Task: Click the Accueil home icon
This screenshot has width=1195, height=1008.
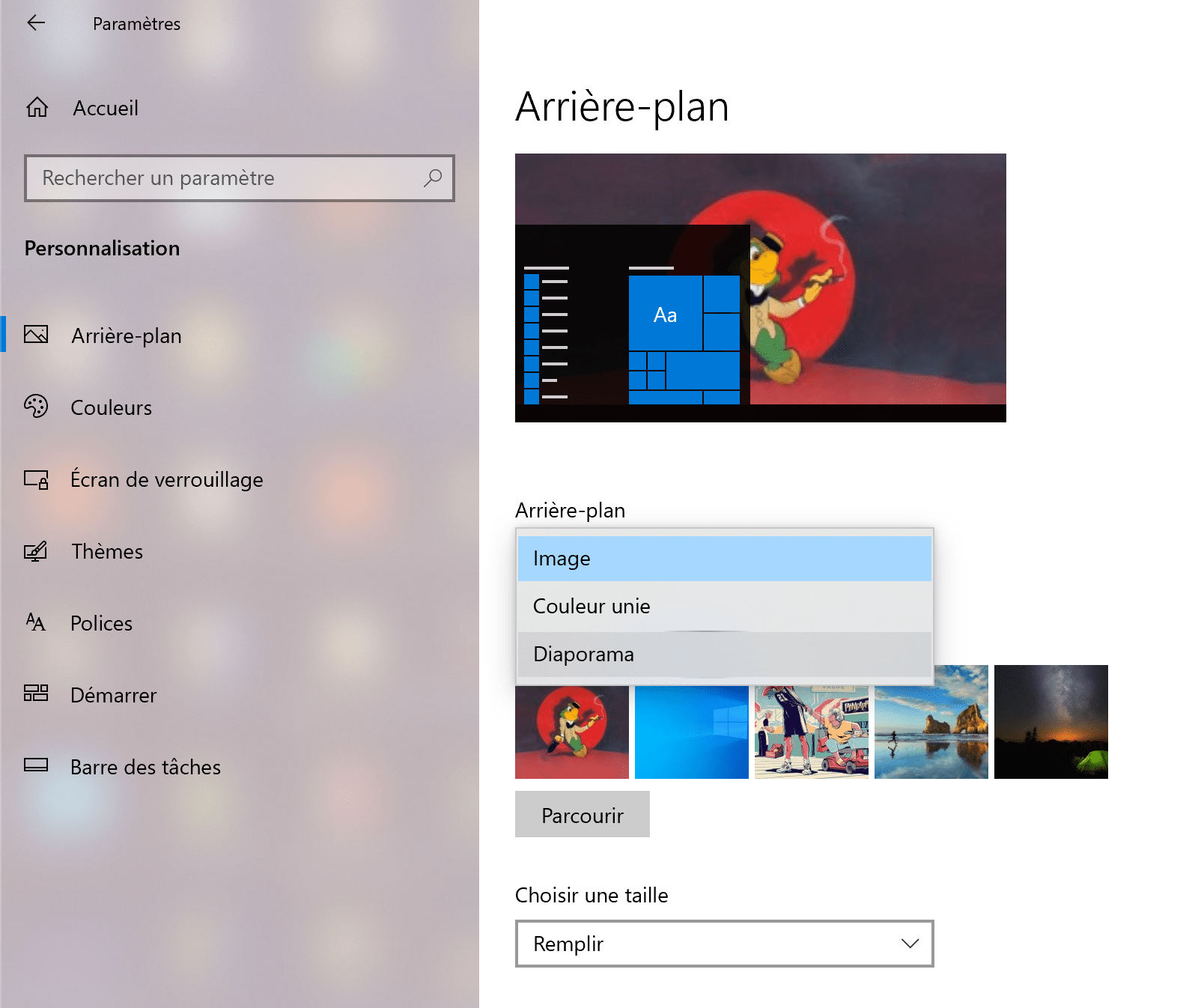Action: click(x=37, y=108)
